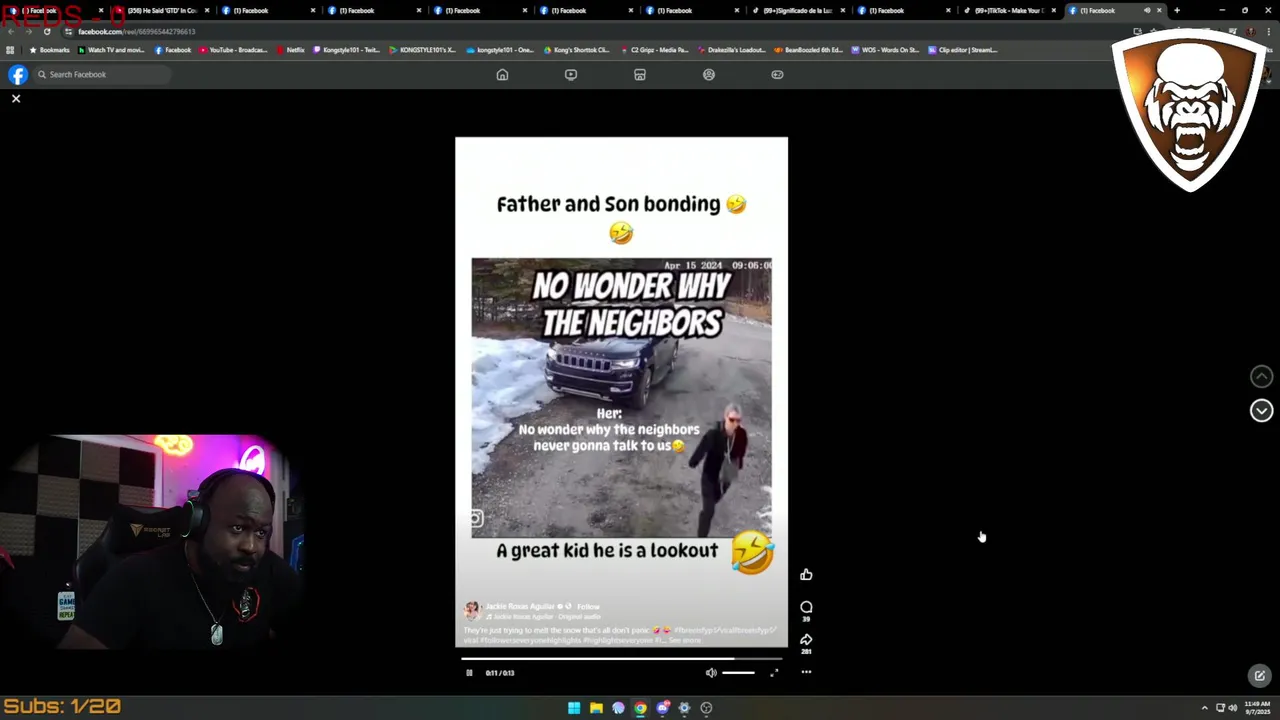1280x720 pixels.
Task: Open the Facebook Groups icon
Action: coord(709,75)
